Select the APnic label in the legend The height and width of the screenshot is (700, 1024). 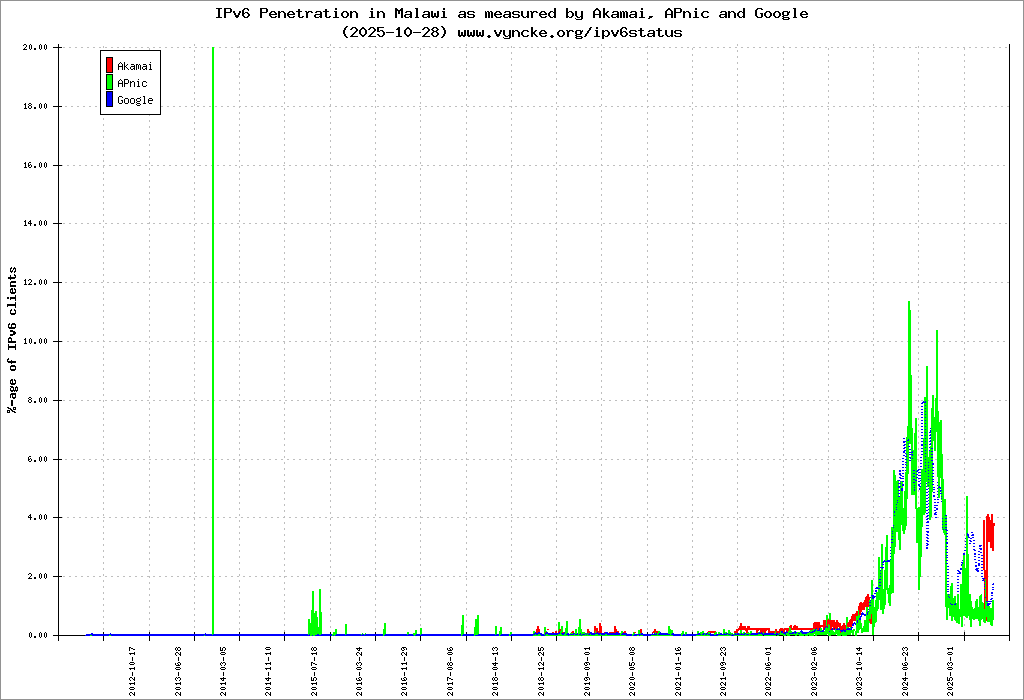132,83
